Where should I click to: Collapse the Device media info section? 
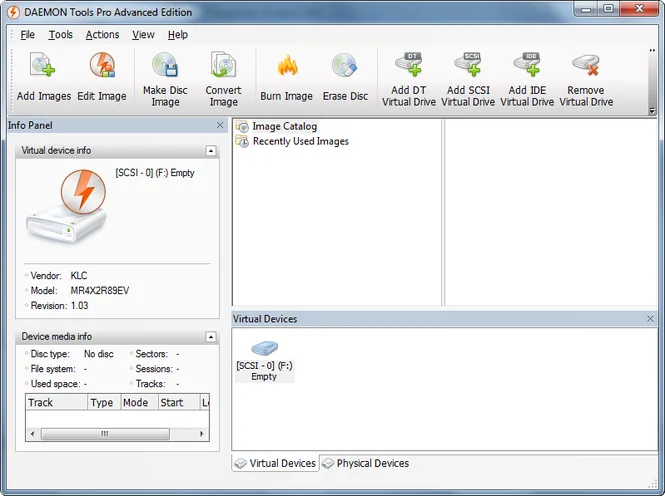click(211, 337)
